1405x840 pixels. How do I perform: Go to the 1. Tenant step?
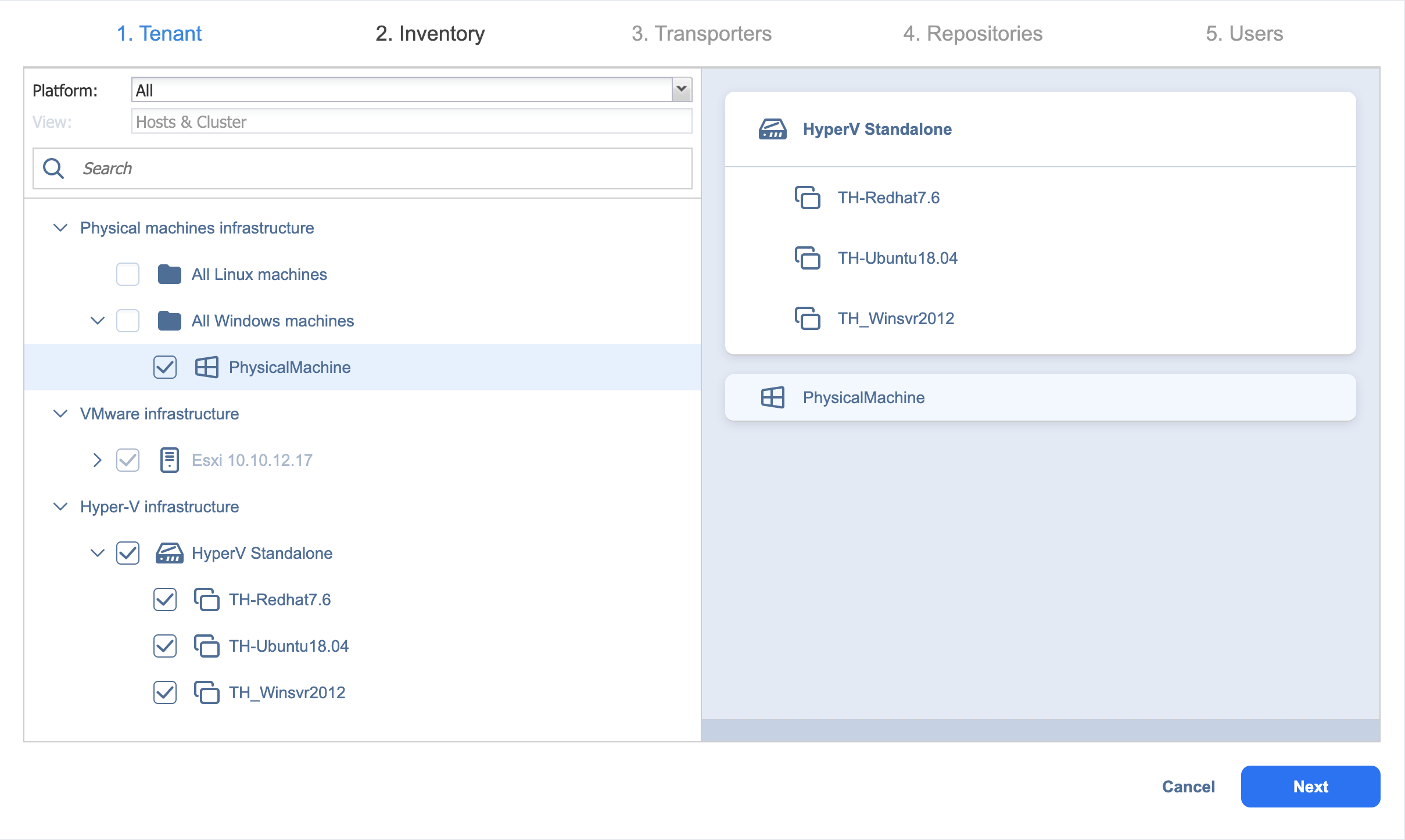pos(159,34)
